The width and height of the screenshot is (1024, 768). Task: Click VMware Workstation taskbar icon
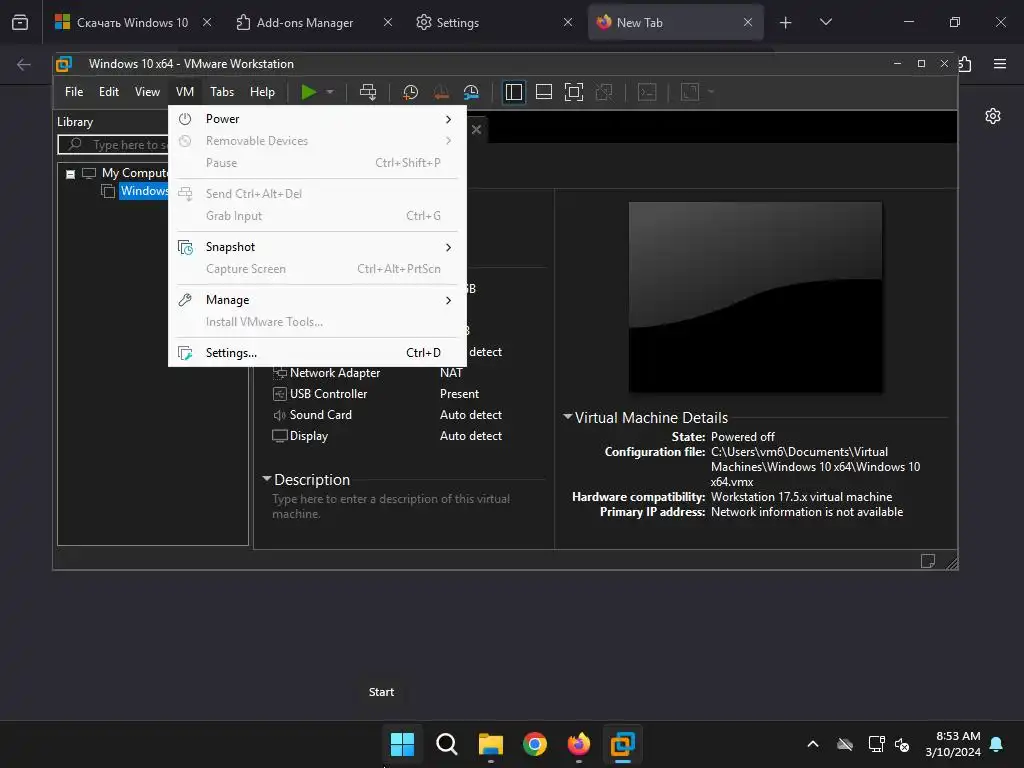[622, 744]
